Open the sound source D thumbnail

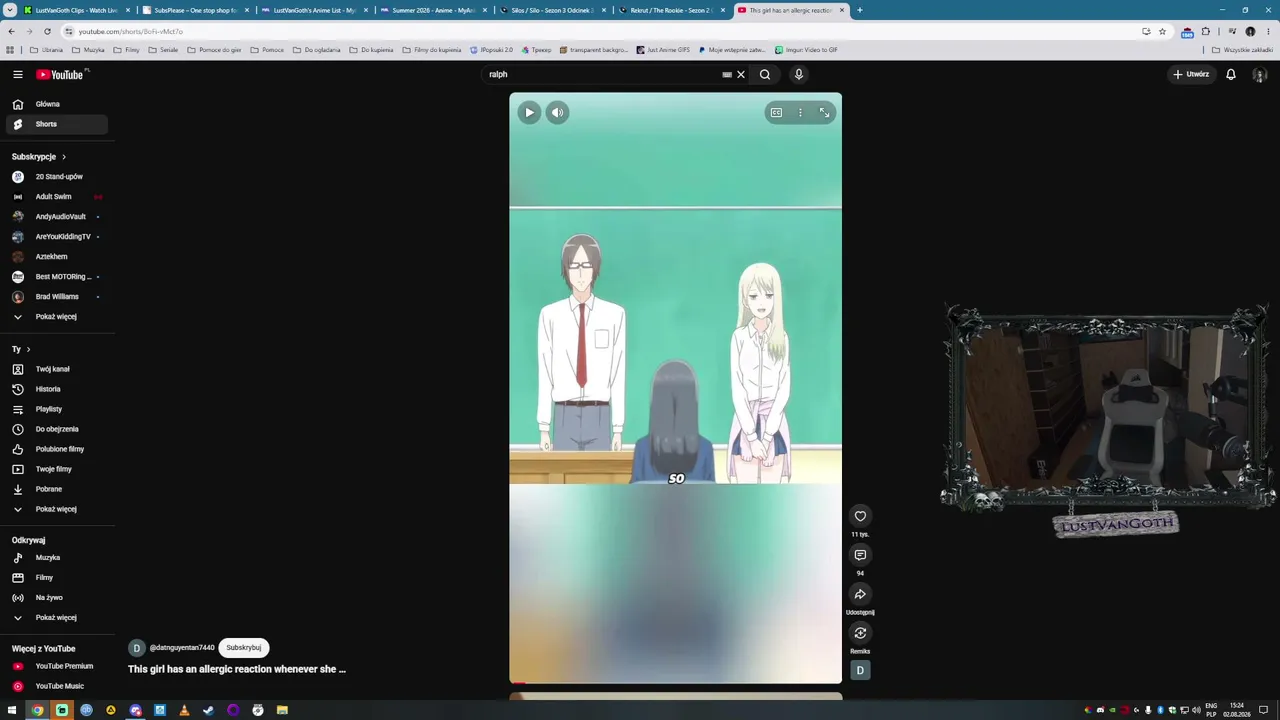pyautogui.click(x=860, y=670)
